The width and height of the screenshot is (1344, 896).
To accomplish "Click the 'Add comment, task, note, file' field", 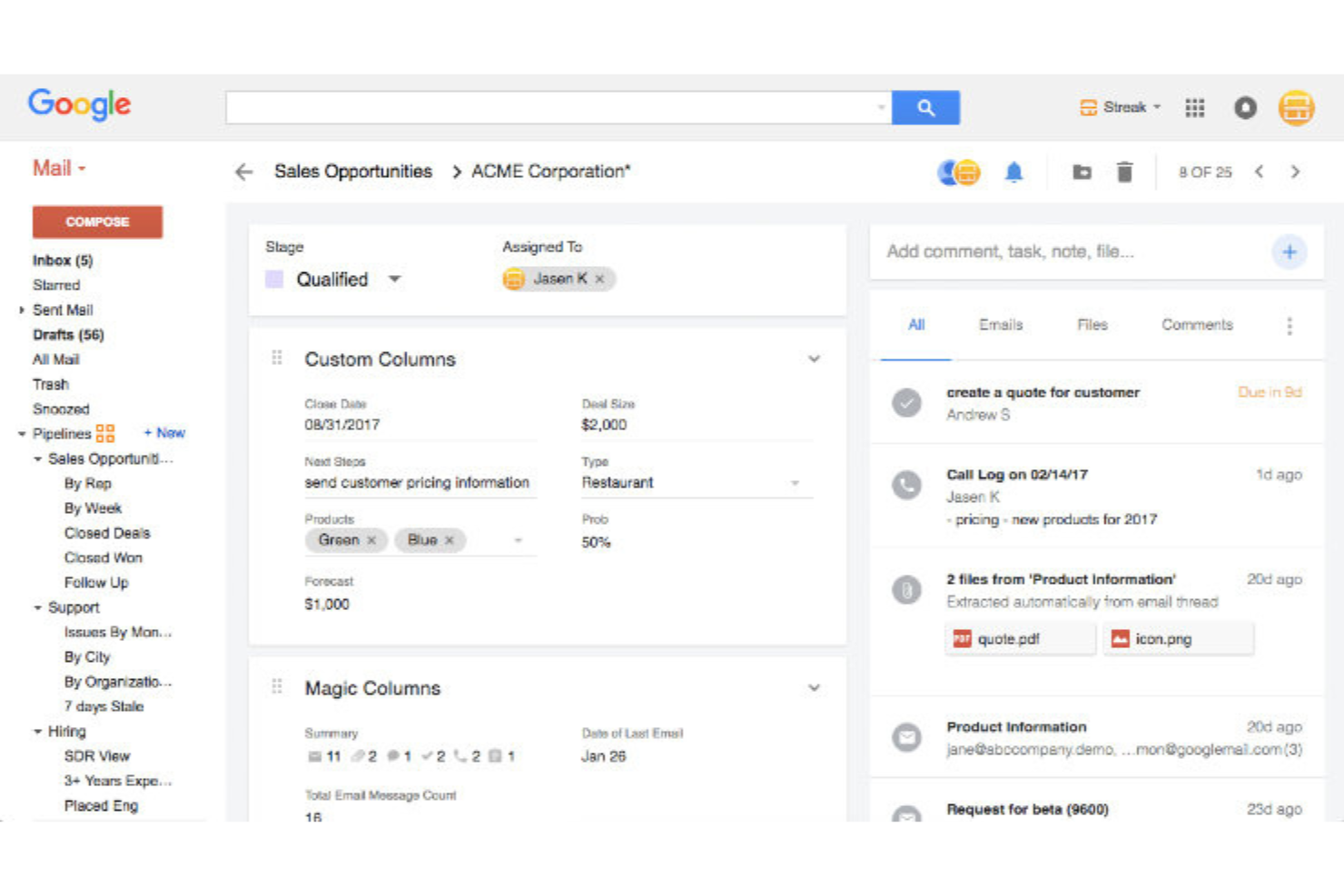I will (x=1011, y=251).
